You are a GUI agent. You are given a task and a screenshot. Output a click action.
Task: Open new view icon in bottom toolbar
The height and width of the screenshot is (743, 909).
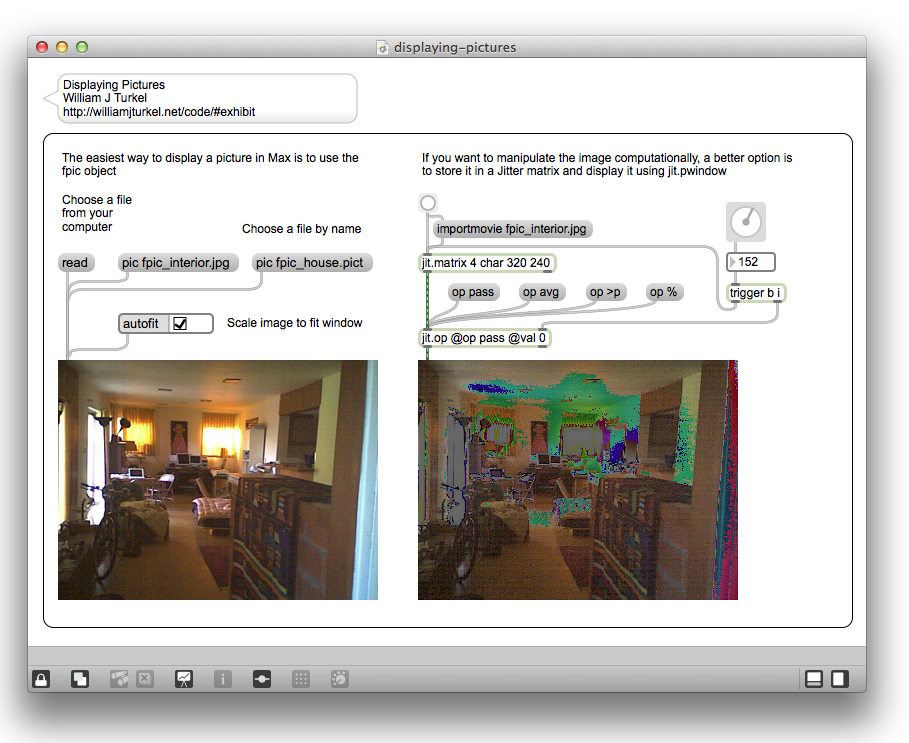(80, 679)
